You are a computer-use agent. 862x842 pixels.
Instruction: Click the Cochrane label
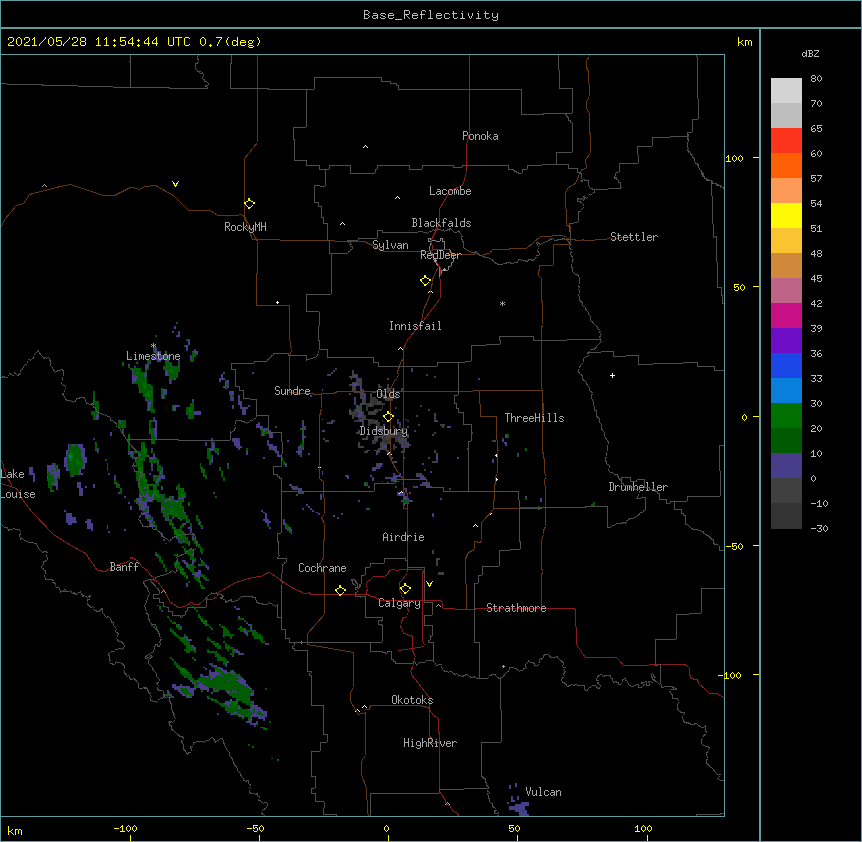click(322, 568)
